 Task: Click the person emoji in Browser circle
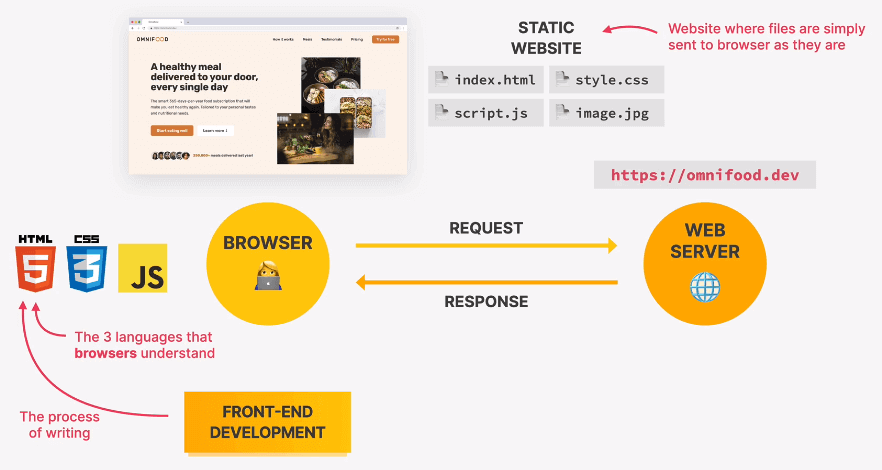(267, 273)
